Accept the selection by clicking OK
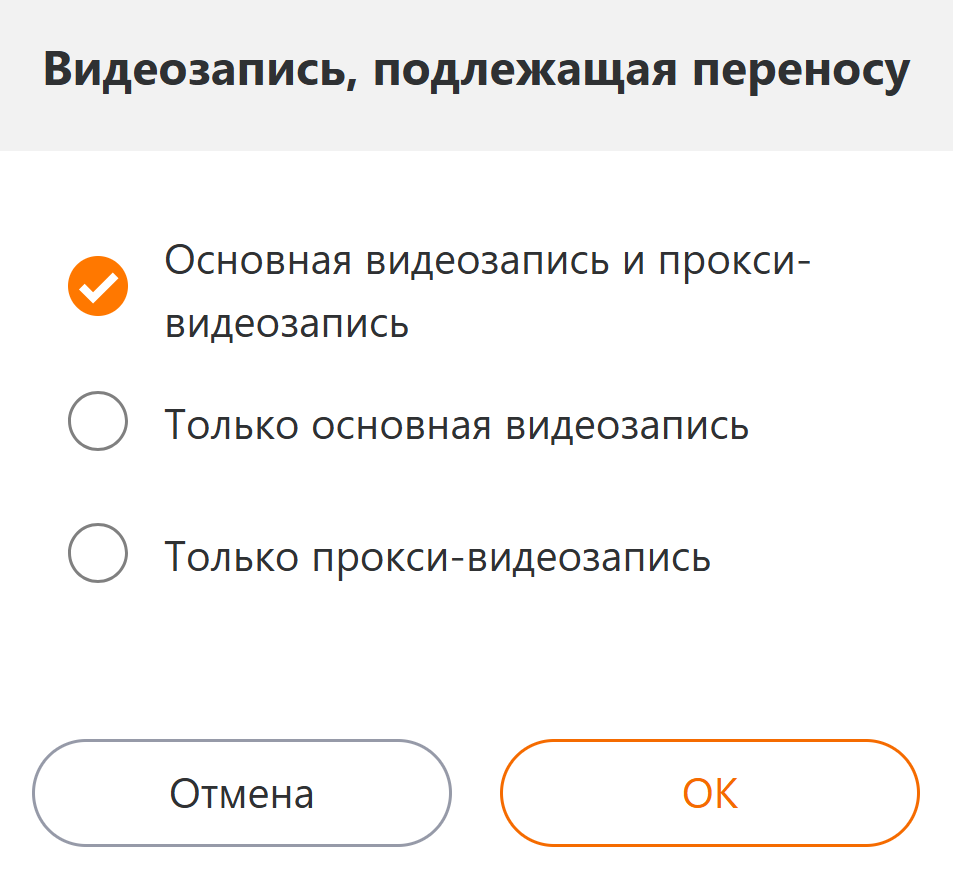The image size is (953, 880). tap(709, 793)
